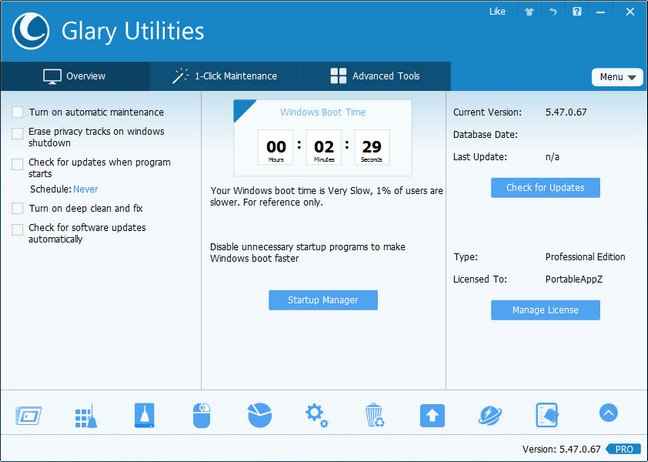
Task: Open the Registry Cleaner grid-and-broom icon
Action: click(87, 415)
